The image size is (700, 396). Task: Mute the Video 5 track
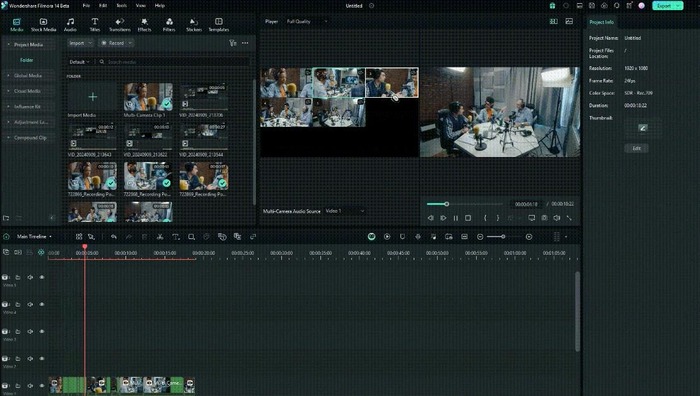click(x=30, y=277)
